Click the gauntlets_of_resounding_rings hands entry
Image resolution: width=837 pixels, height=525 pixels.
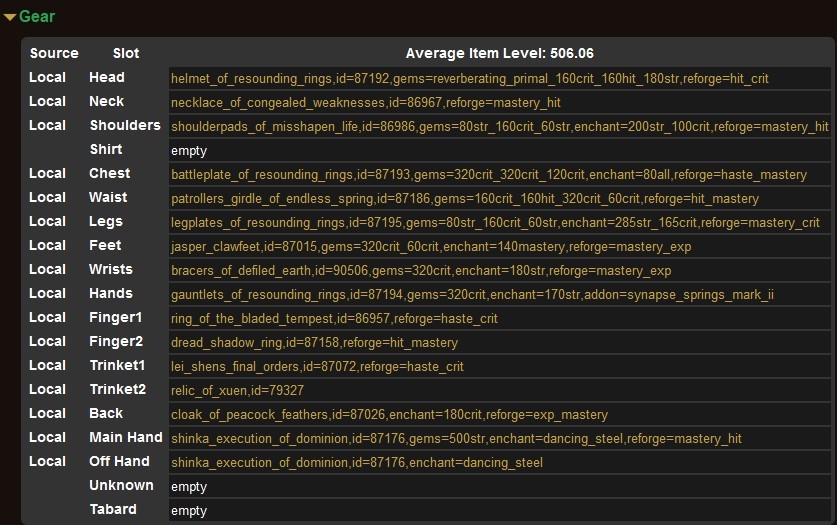point(472,294)
